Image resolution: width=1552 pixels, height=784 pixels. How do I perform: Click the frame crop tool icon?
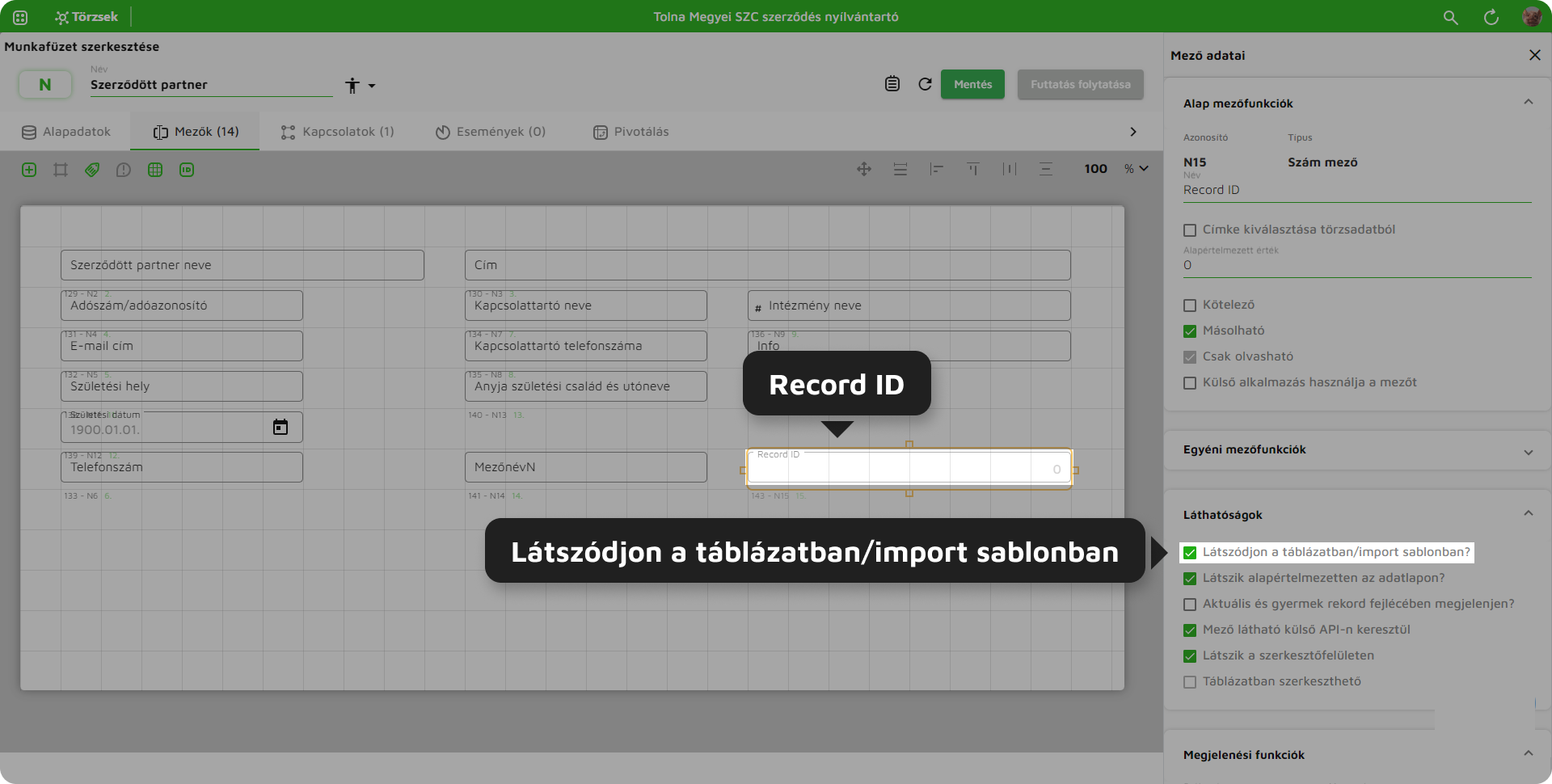click(61, 170)
